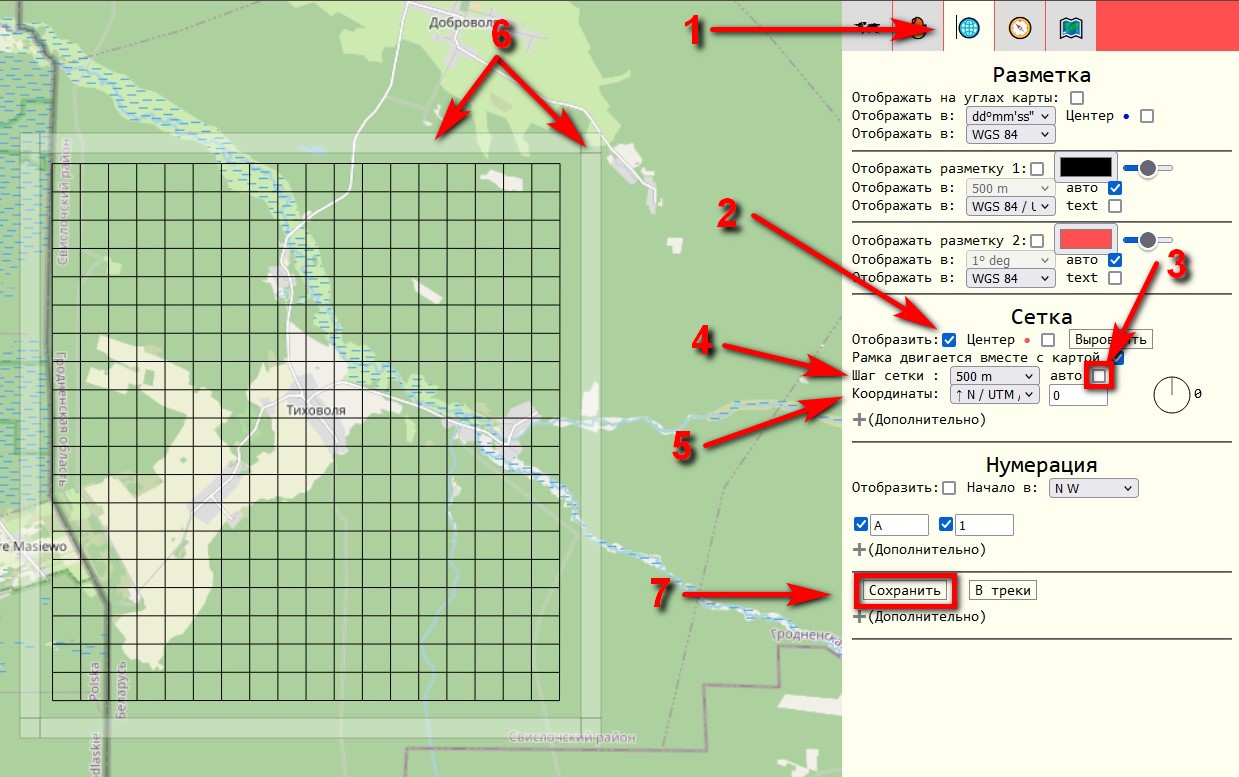Click the grid rotation angle field showing 0

click(x=1078, y=395)
